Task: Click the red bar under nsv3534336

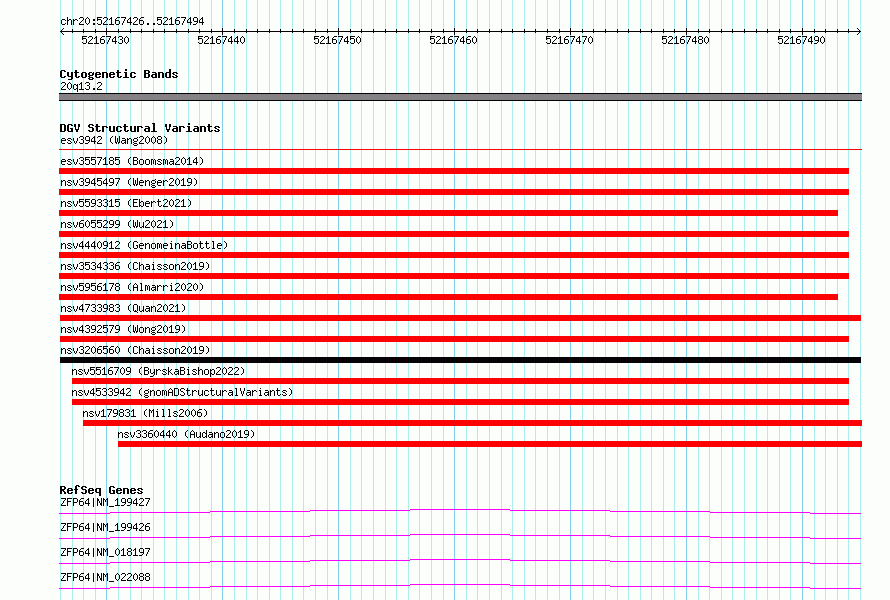Action: coord(454,276)
